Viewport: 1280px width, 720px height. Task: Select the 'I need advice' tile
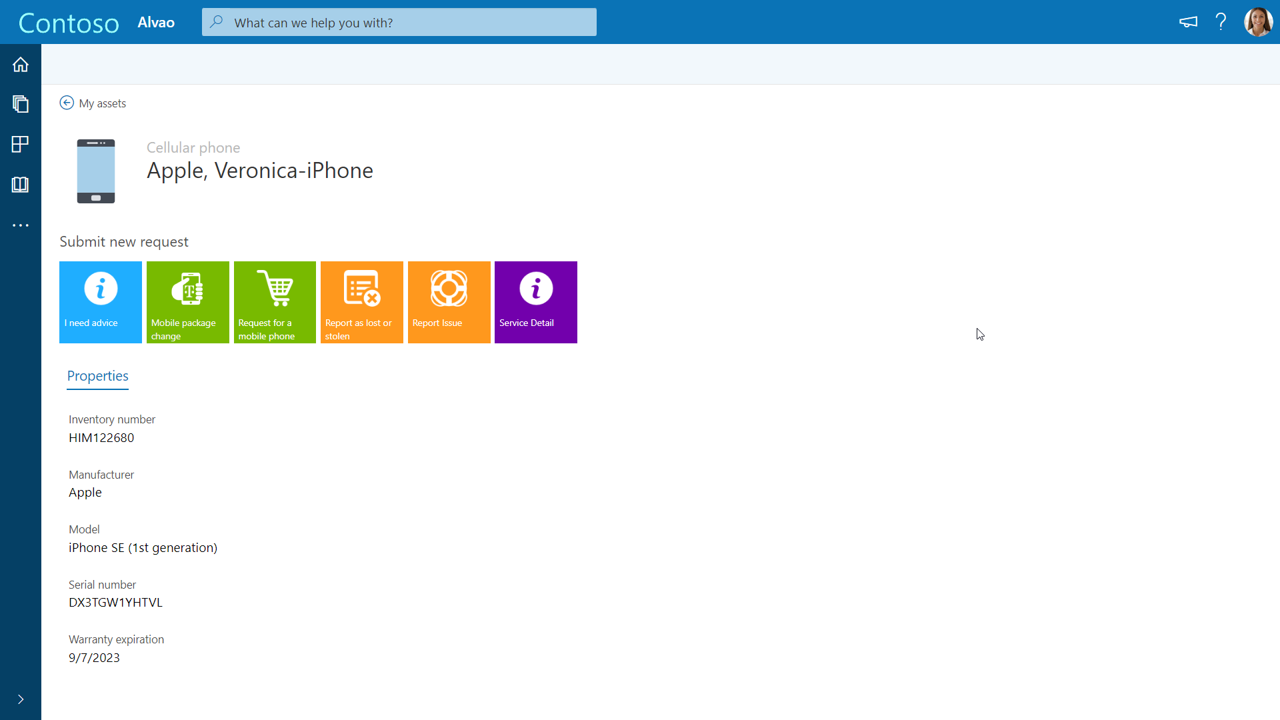(x=100, y=302)
